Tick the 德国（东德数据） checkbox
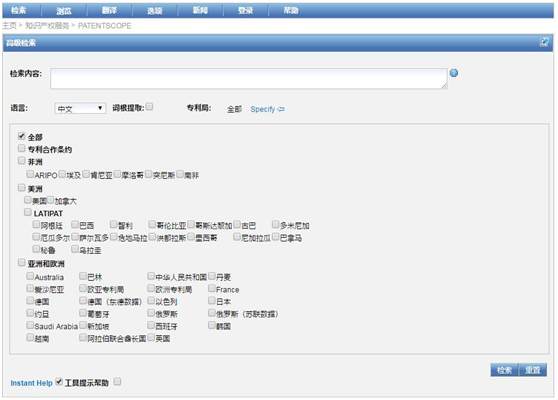 (83, 301)
